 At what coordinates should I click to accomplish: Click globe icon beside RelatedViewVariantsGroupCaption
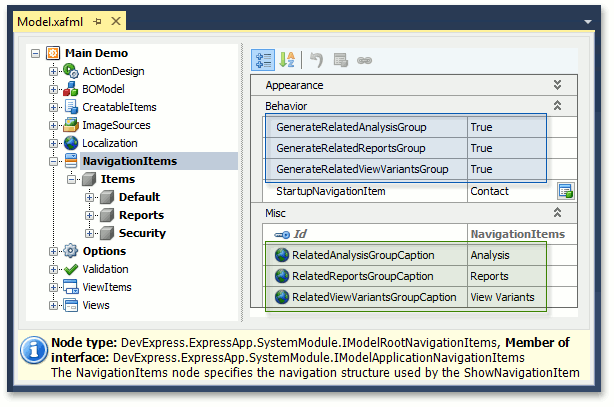pyautogui.click(x=282, y=297)
